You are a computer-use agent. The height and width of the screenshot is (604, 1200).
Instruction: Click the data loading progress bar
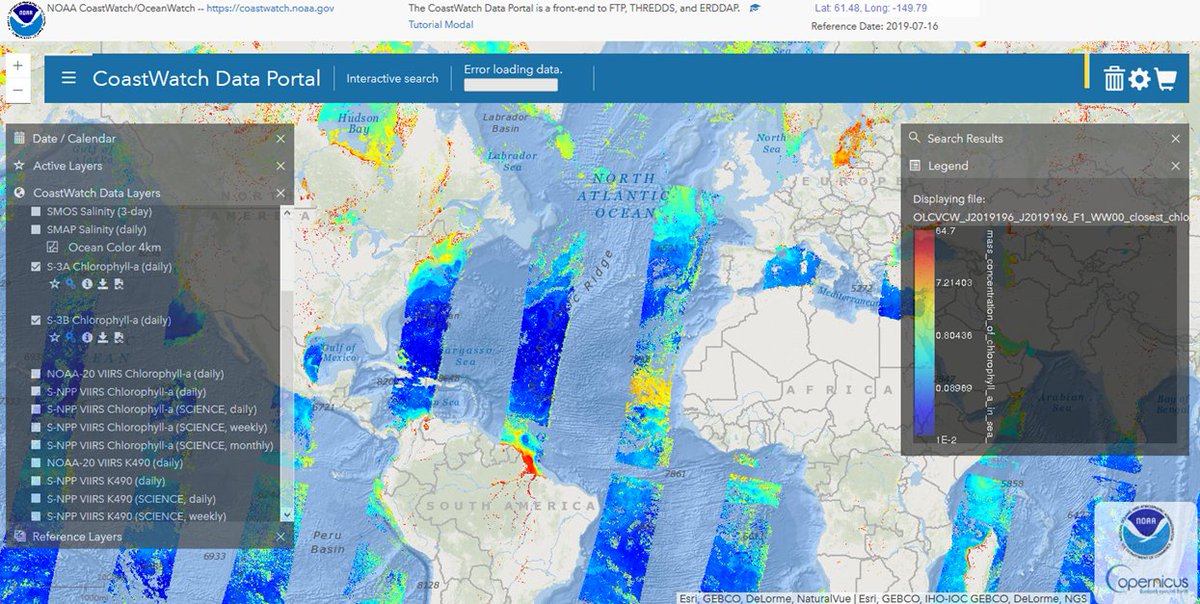click(511, 85)
